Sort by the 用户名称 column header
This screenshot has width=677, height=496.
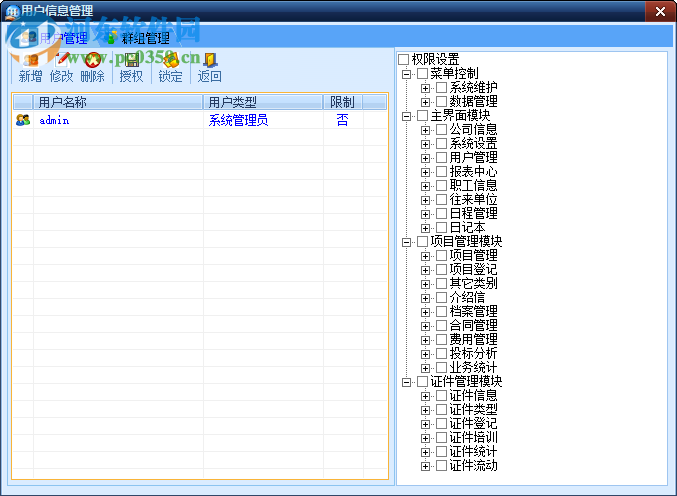point(118,102)
